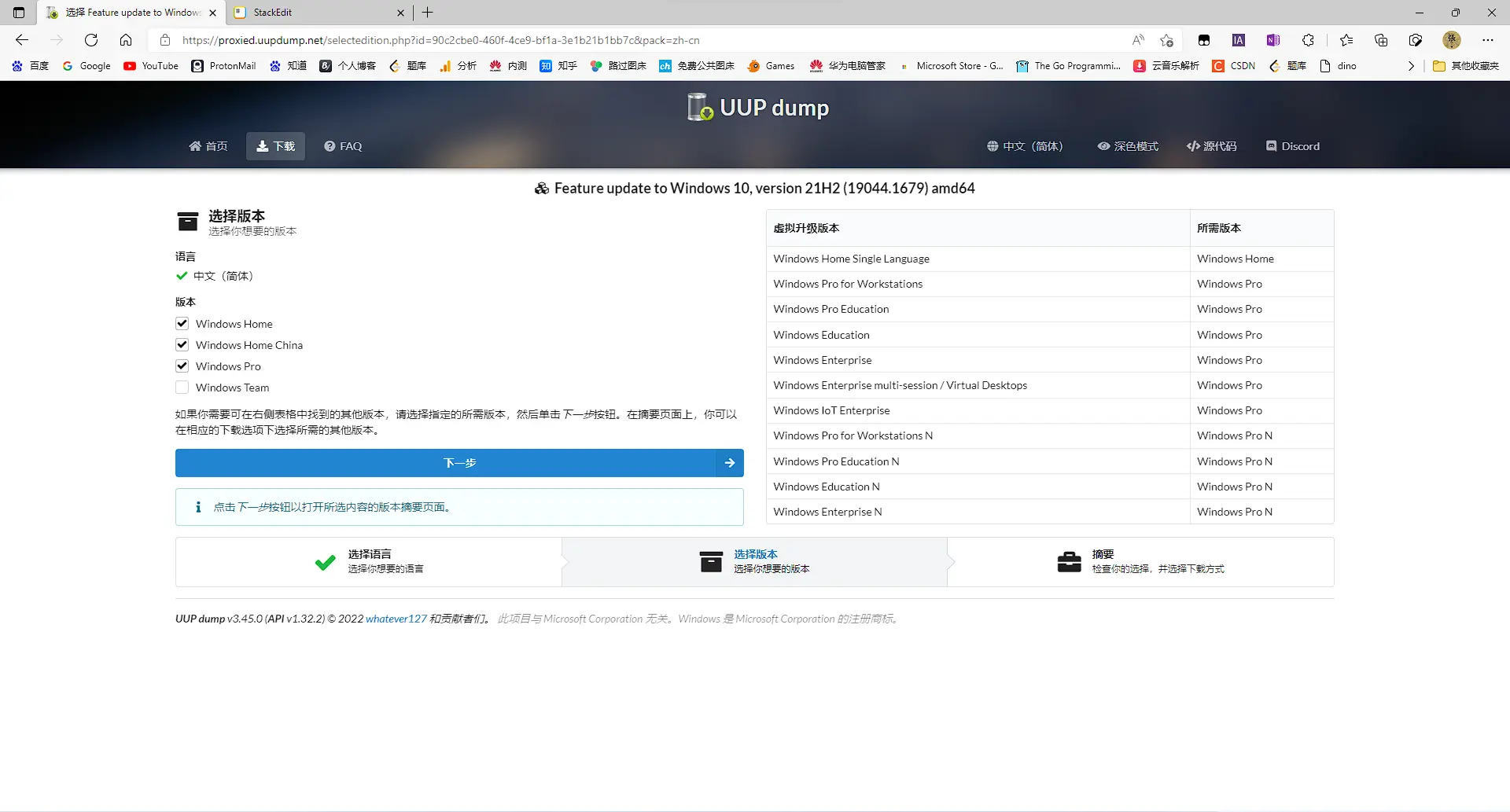Screen dimensions: 1510x812
Task: Open tab actions menu icon
Action: point(19,13)
